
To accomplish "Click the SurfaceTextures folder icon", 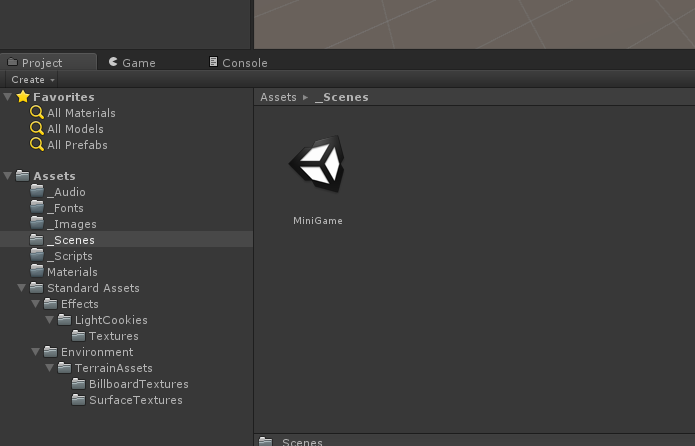I will click(x=78, y=399).
